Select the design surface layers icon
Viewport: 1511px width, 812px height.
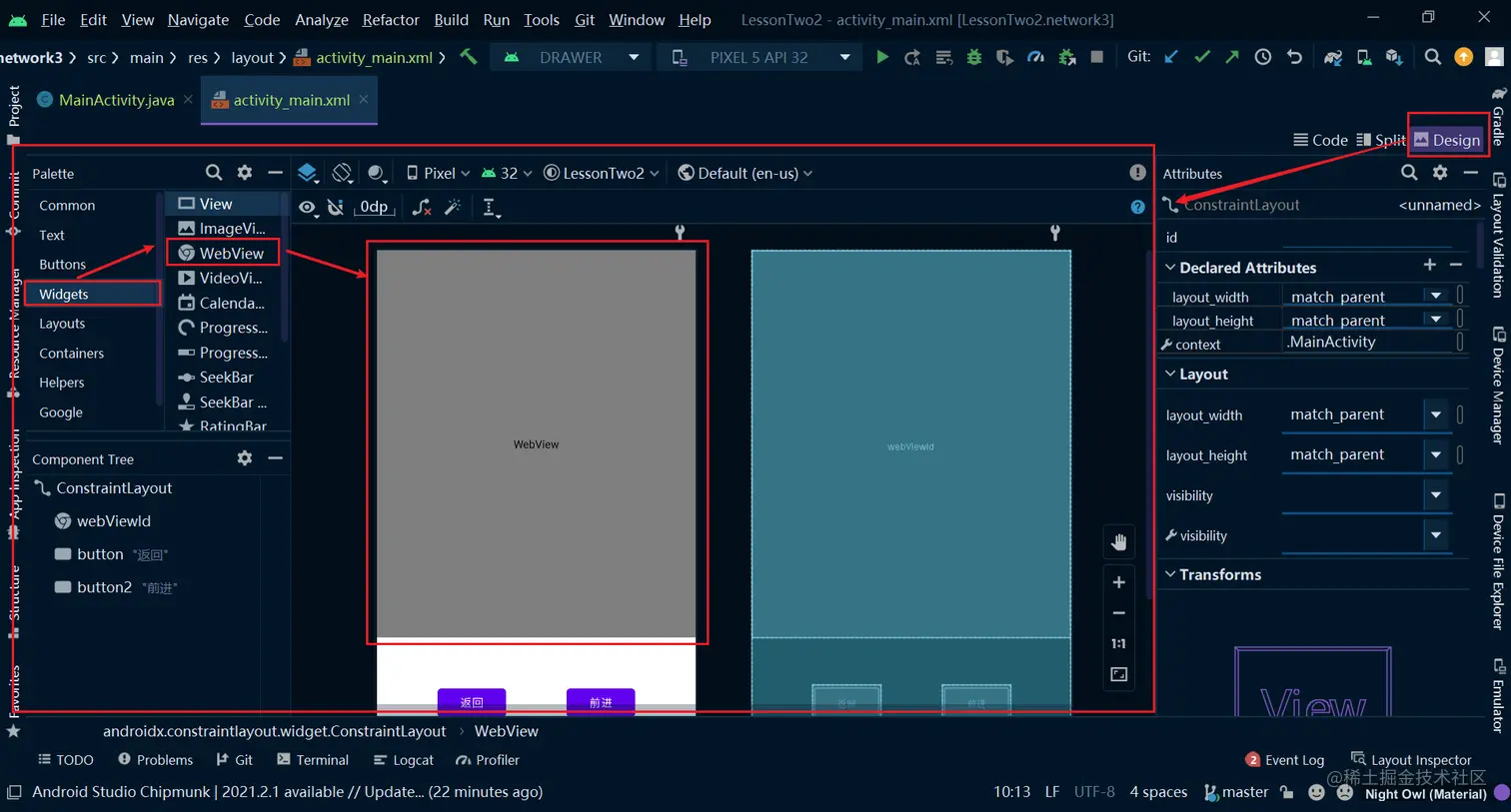[x=308, y=173]
